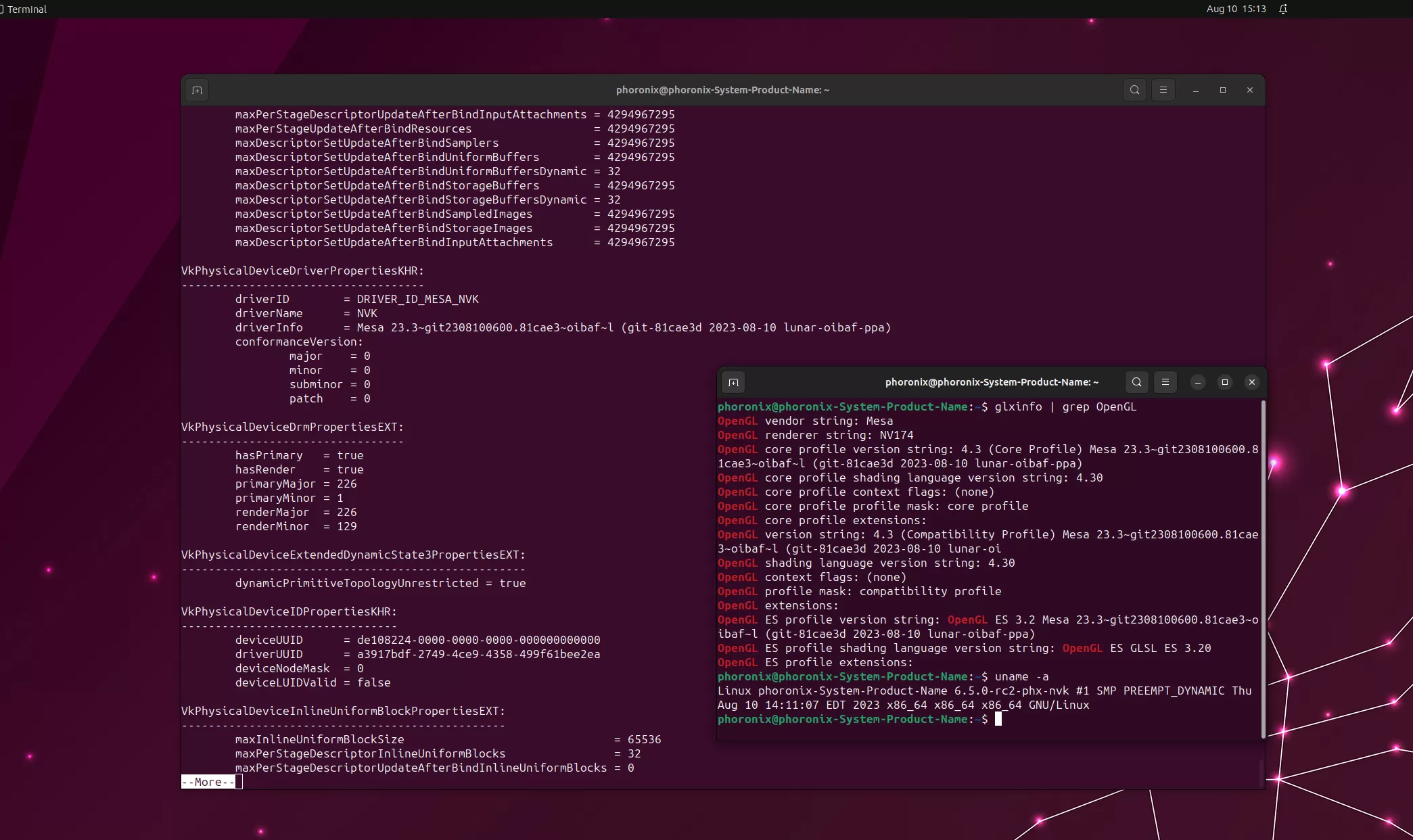
Task: Click the --More-- pager prompt
Action: pyautogui.click(x=208, y=782)
